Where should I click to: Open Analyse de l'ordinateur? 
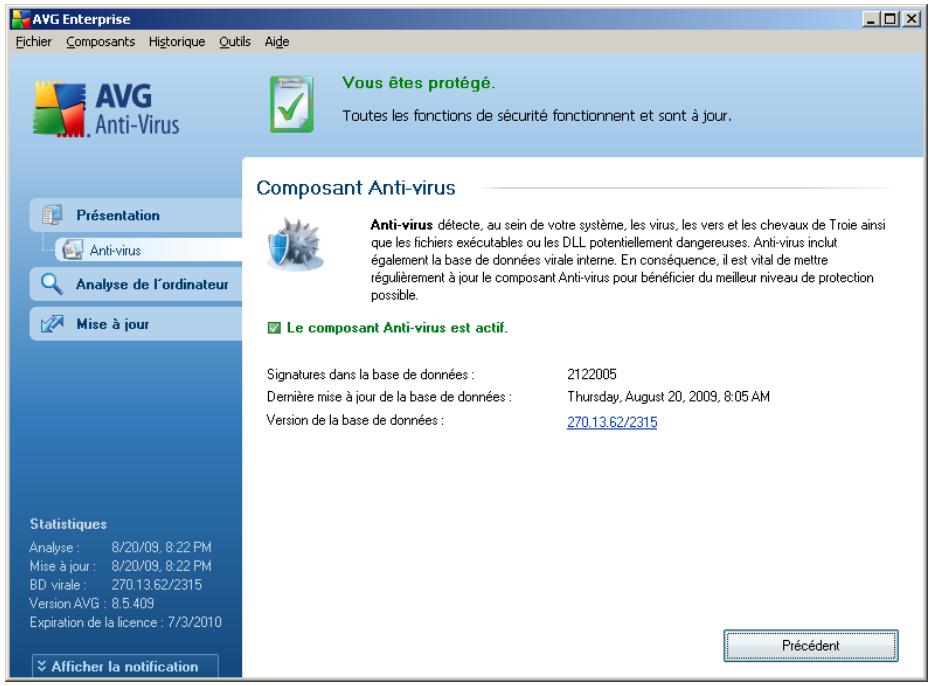(136, 284)
